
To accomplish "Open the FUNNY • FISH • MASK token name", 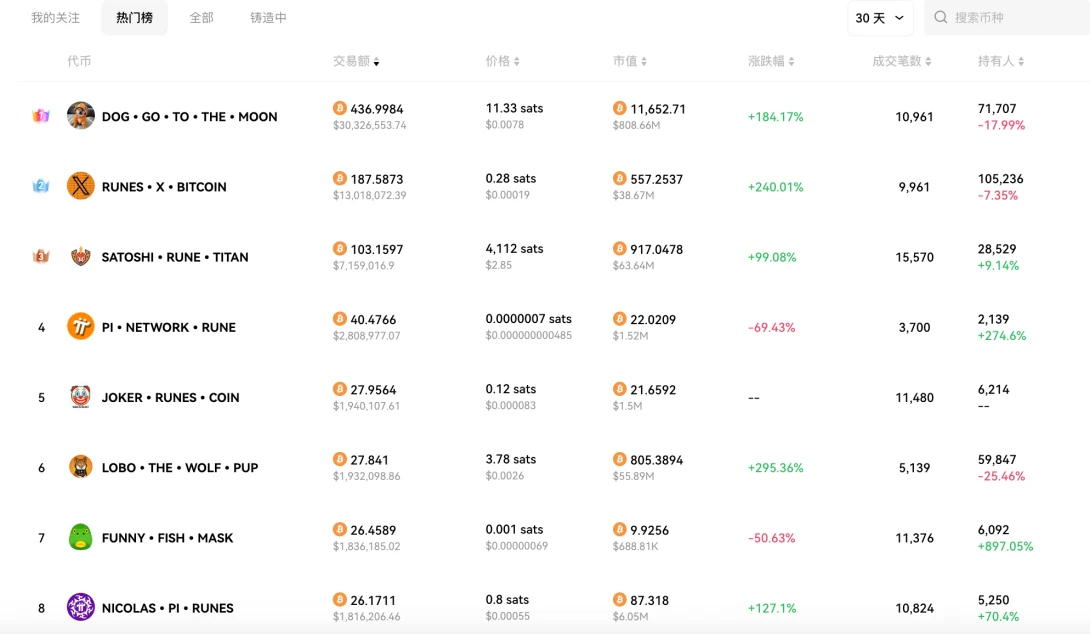I will click(167, 538).
